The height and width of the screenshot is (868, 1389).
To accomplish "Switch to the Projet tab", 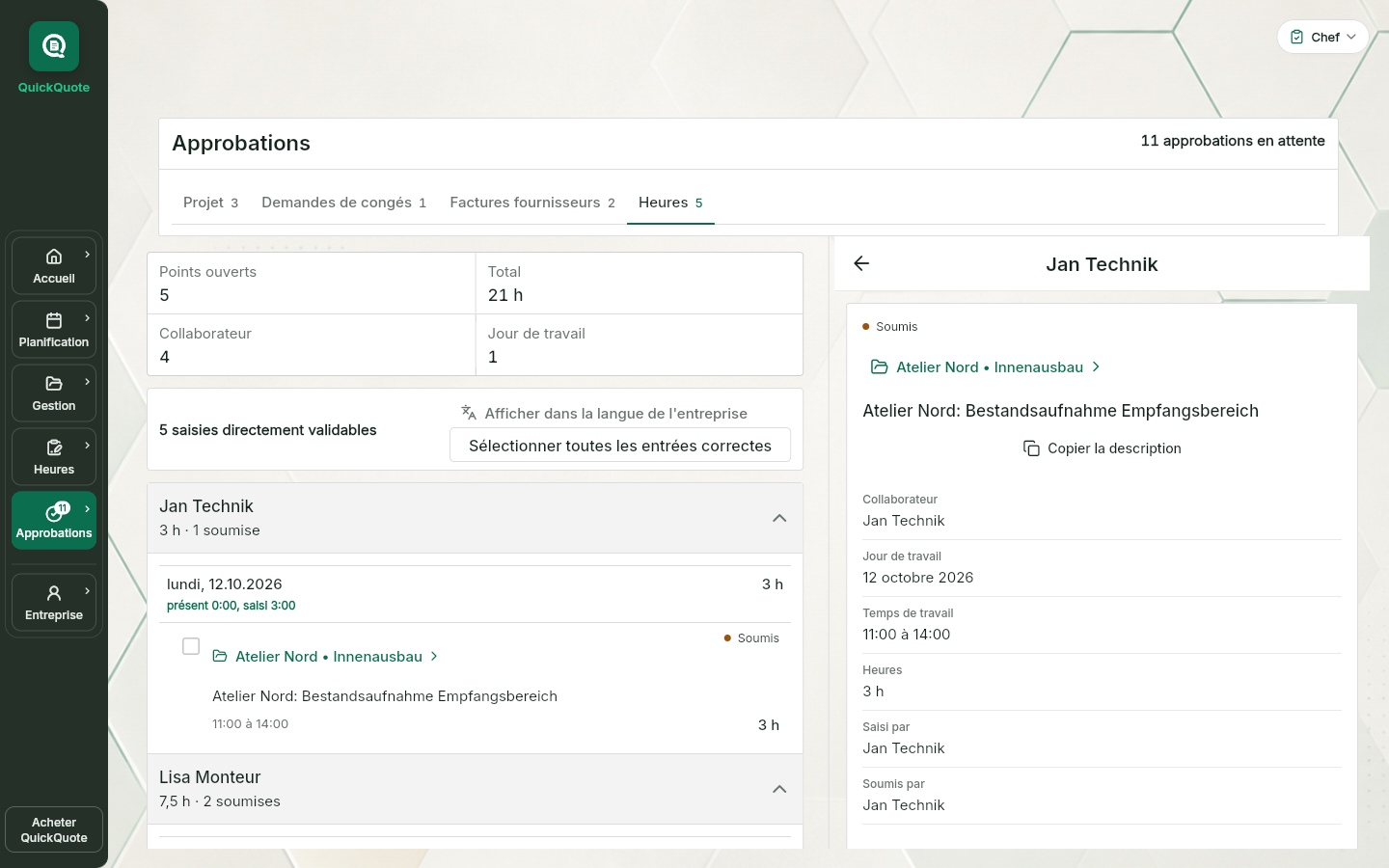I will coord(210,203).
